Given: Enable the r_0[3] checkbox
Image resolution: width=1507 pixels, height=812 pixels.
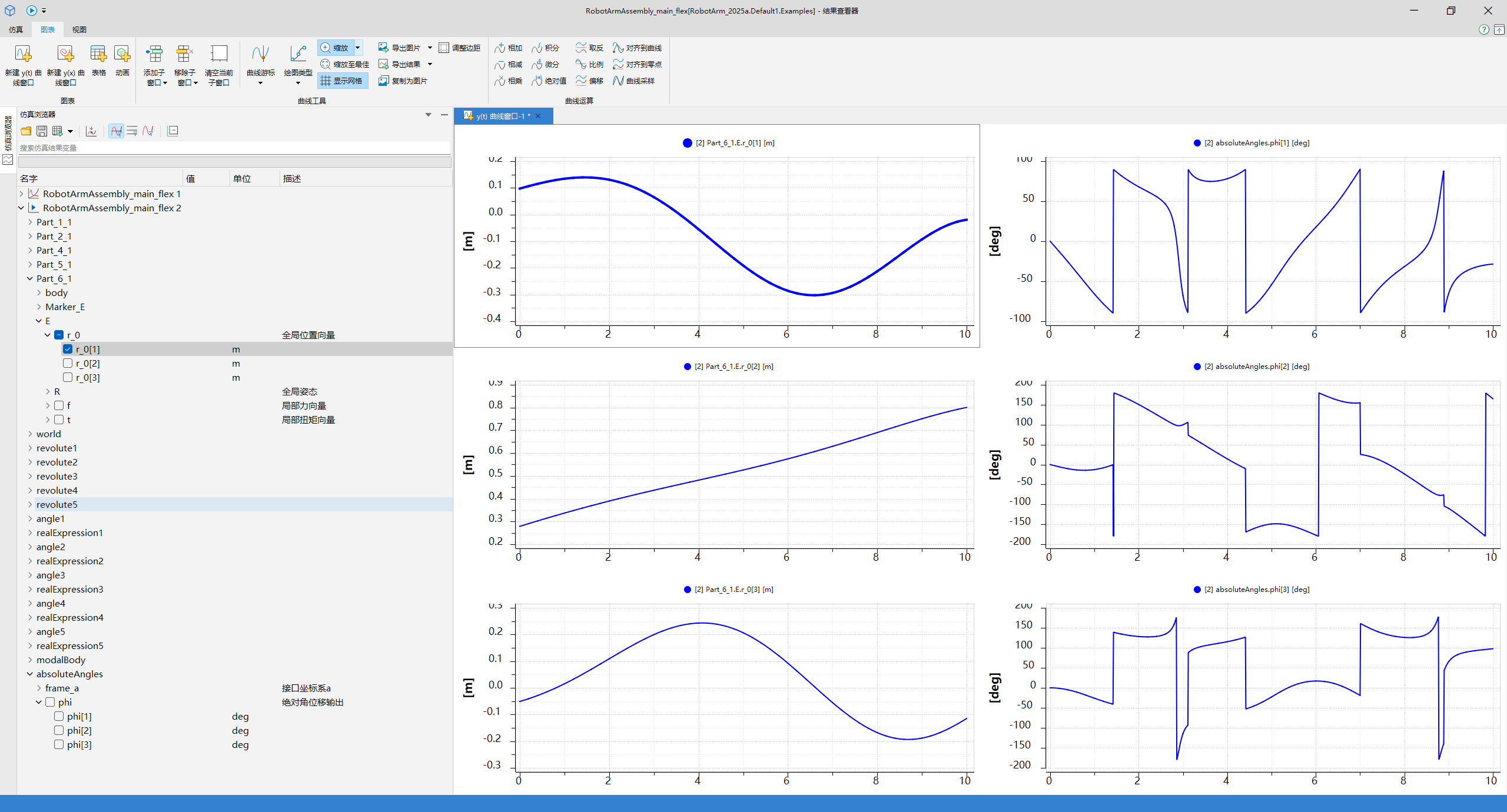Looking at the screenshot, I should (68, 377).
